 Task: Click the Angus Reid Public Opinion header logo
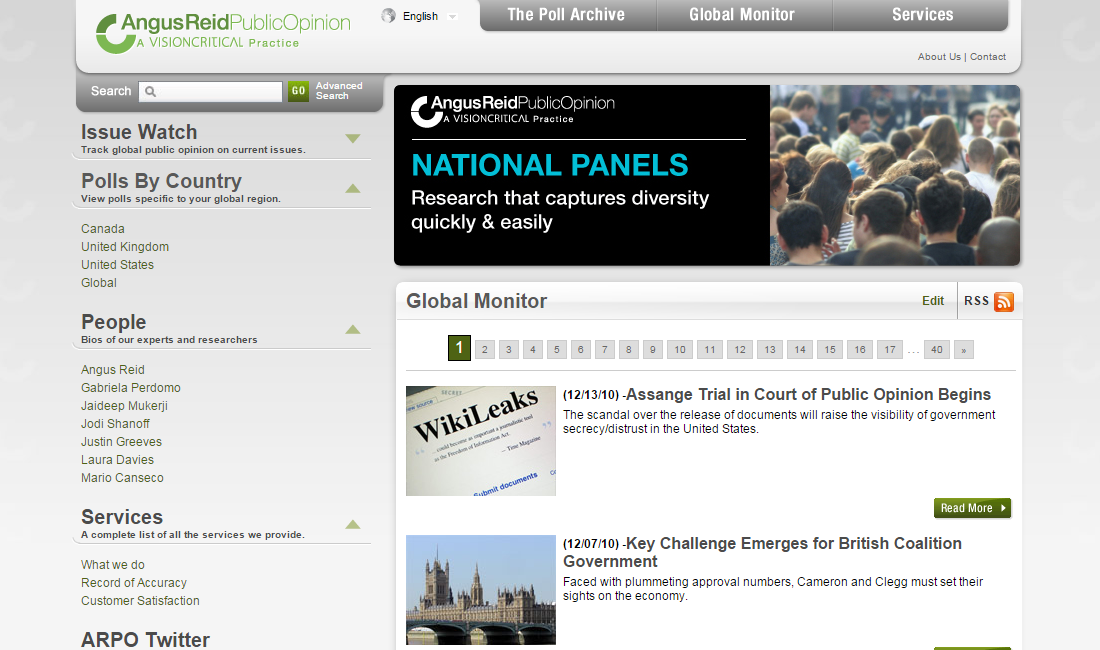click(223, 32)
